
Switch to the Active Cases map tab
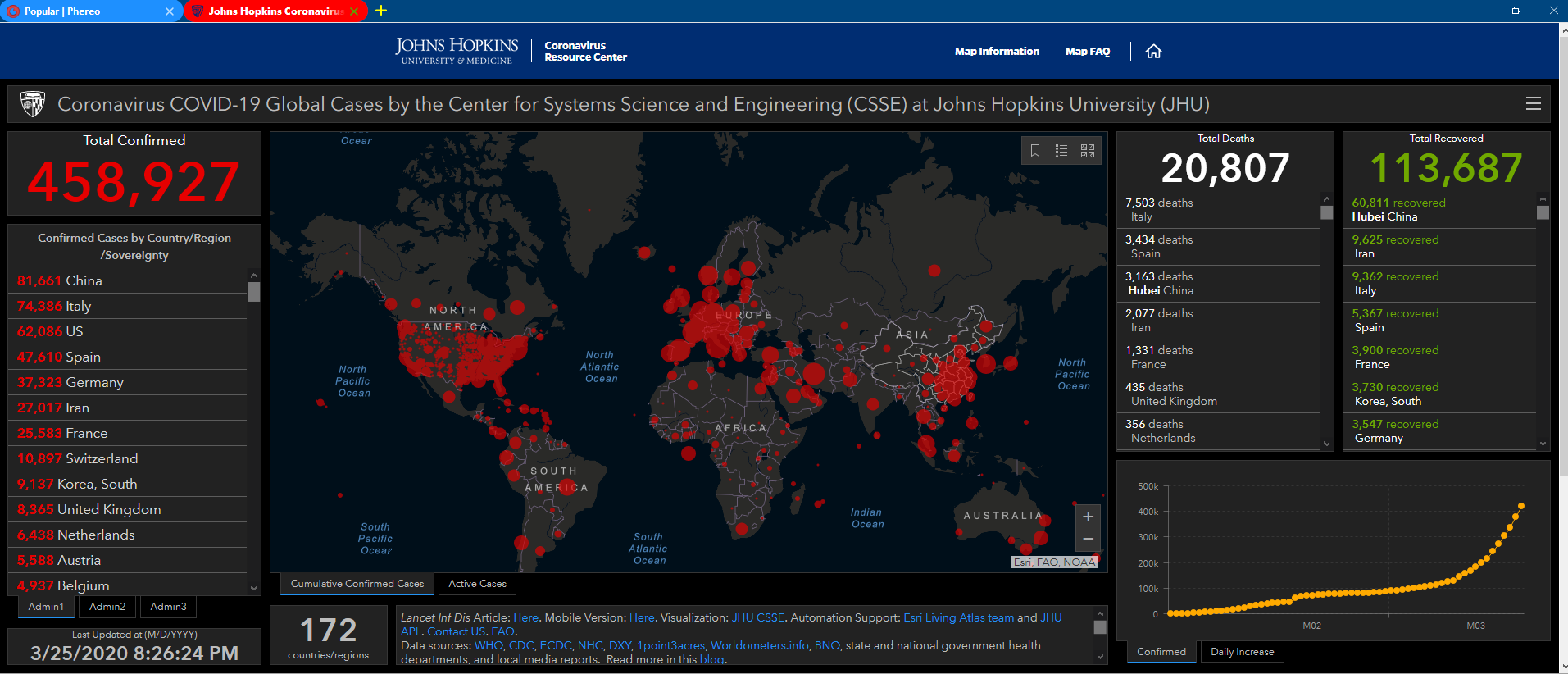(478, 584)
